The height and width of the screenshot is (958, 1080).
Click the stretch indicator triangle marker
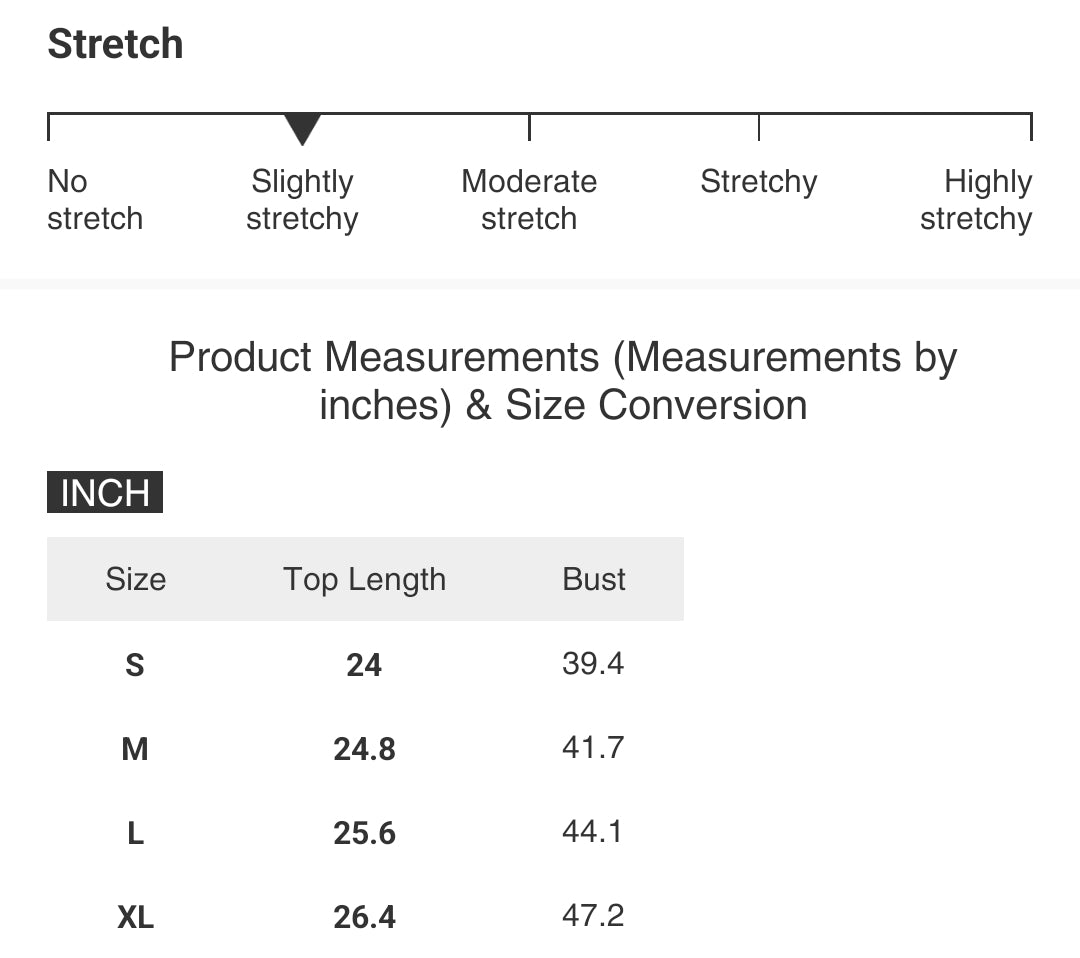tap(302, 129)
